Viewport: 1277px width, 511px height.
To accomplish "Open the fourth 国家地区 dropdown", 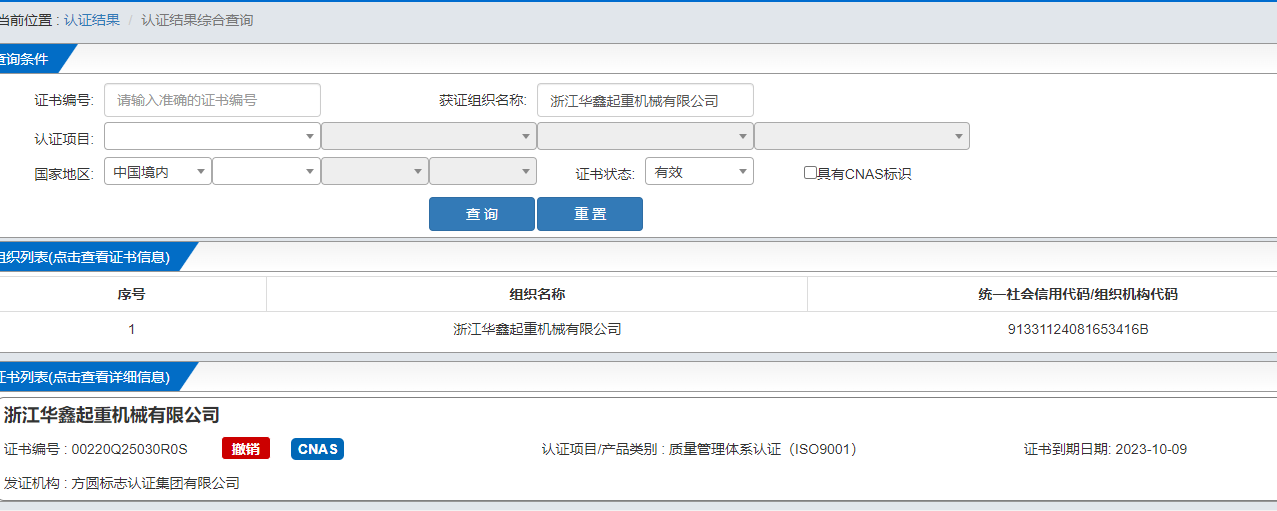I will tap(483, 172).
